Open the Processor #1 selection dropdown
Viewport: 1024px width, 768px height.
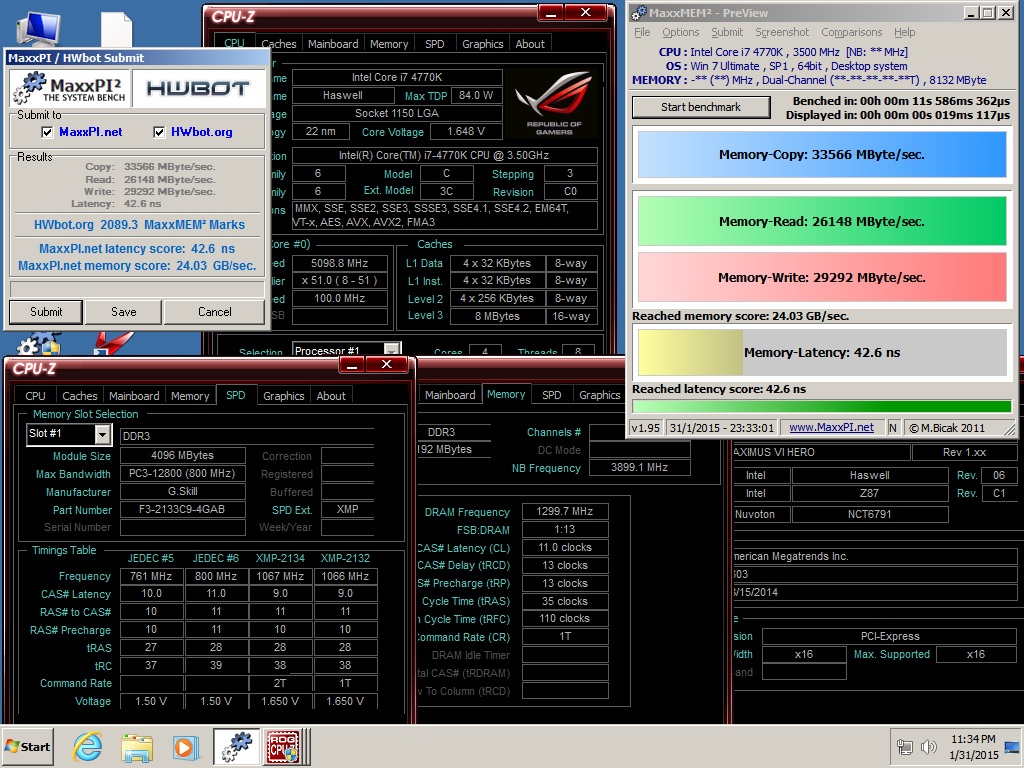[x=391, y=349]
